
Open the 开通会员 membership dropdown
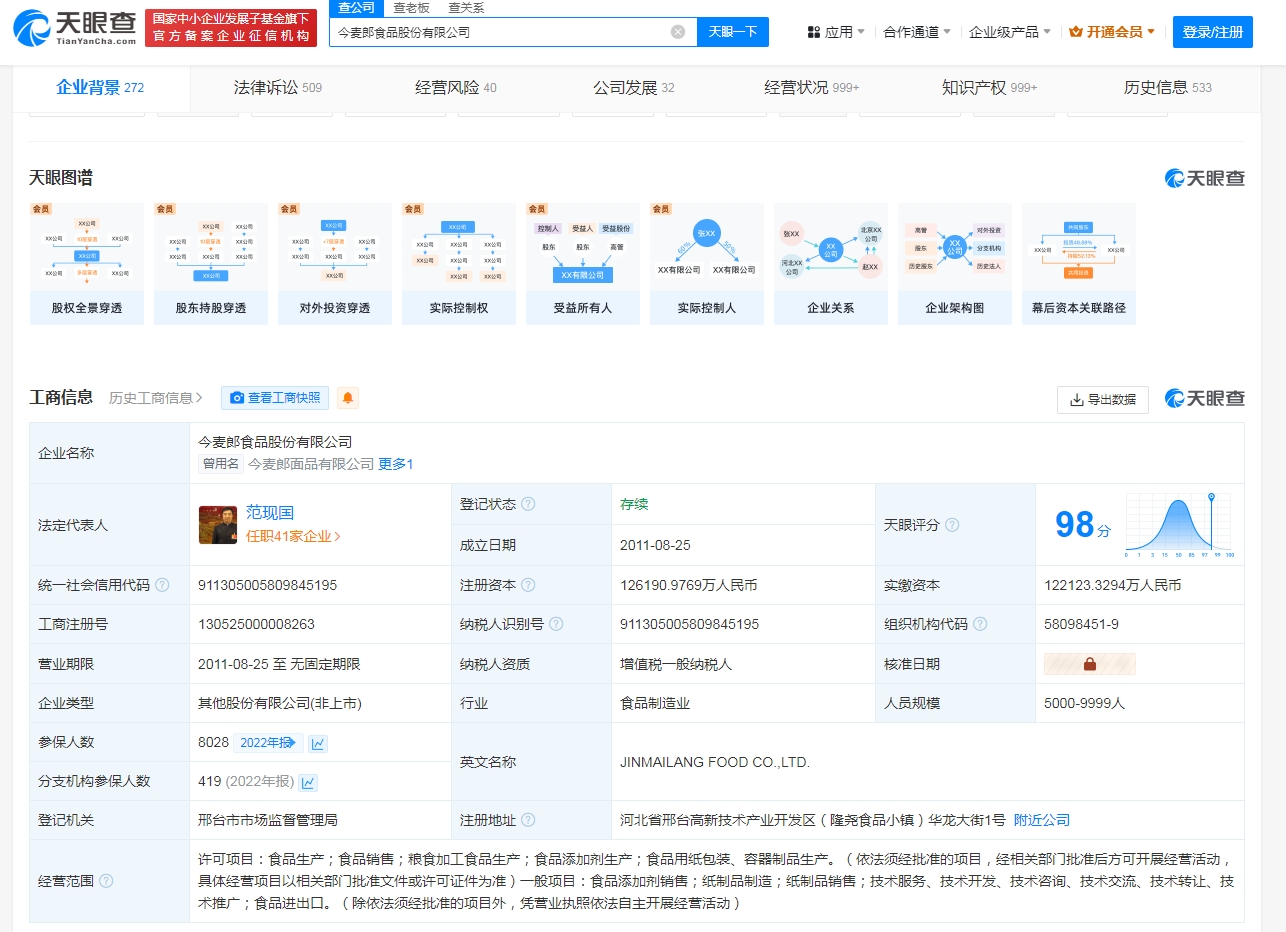(1112, 32)
